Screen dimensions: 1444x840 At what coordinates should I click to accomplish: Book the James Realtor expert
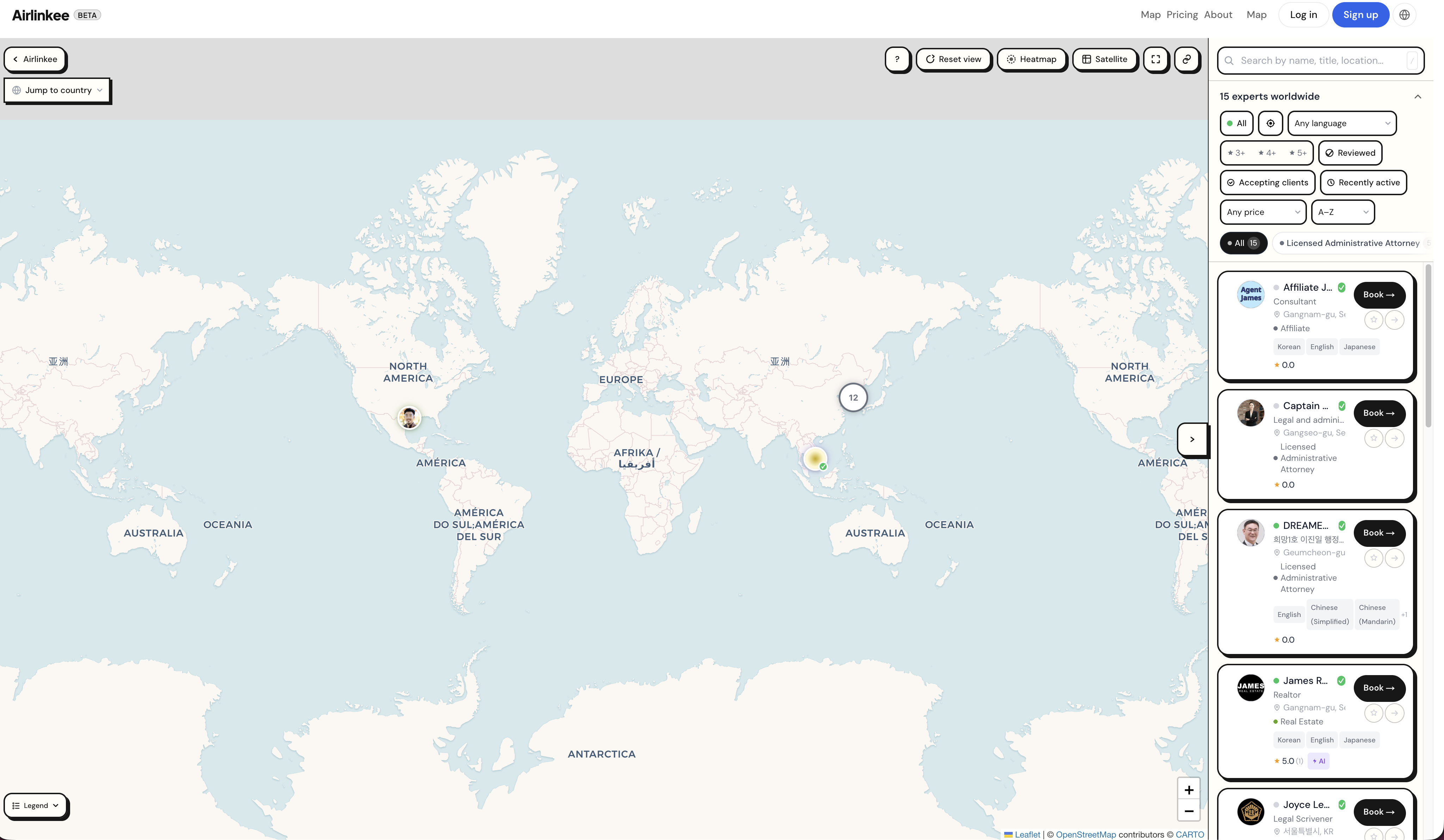click(1378, 687)
